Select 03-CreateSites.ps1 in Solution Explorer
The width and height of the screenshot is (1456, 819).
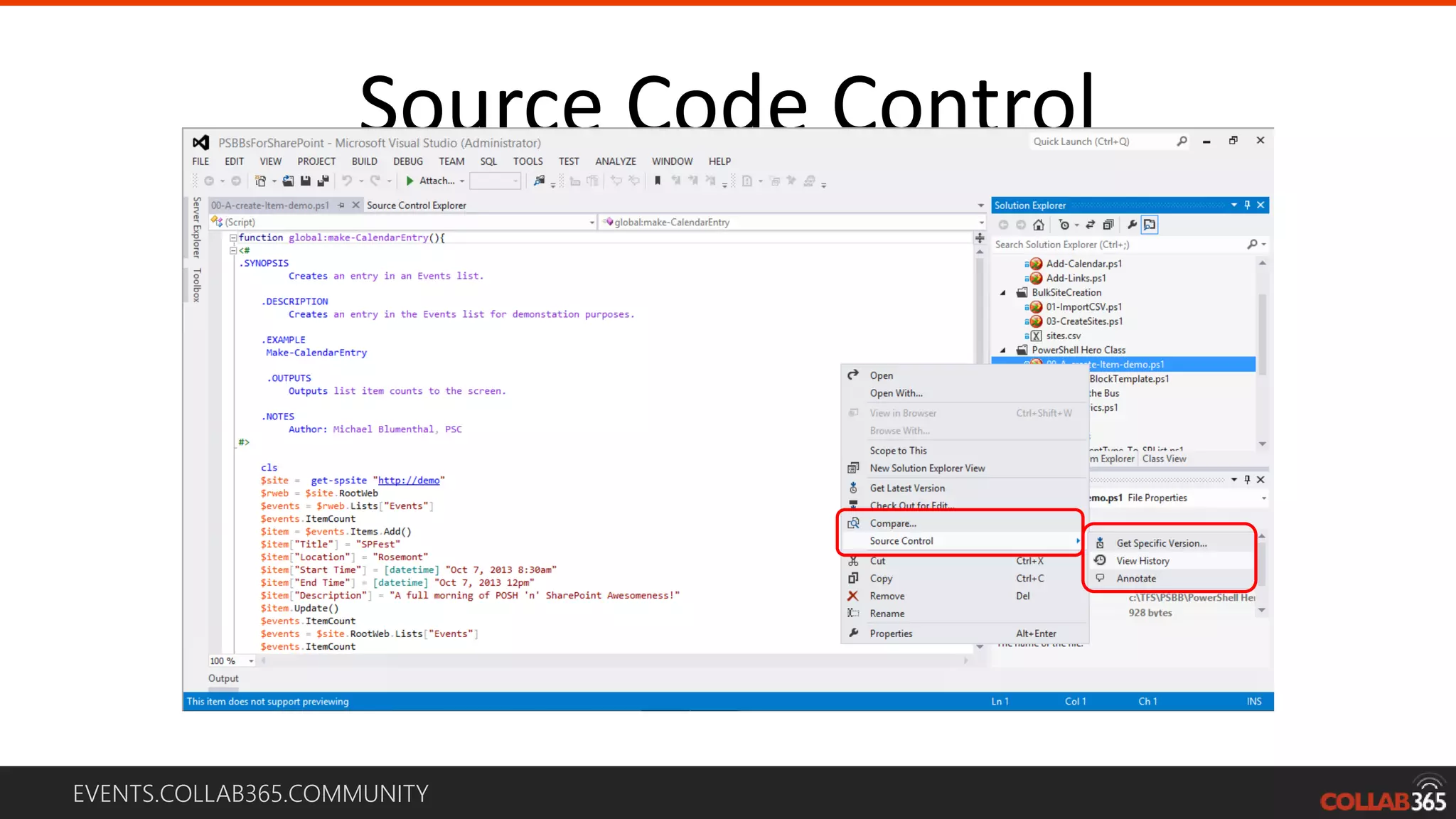(1084, 321)
